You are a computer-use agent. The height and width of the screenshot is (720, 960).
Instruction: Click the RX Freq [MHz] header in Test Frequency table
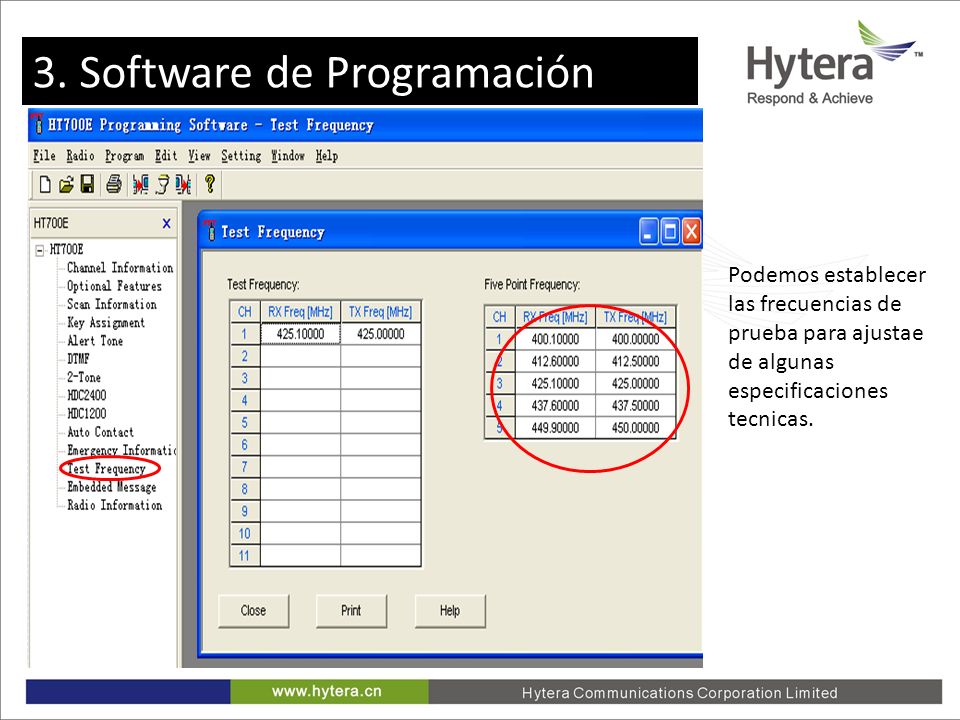coord(300,312)
